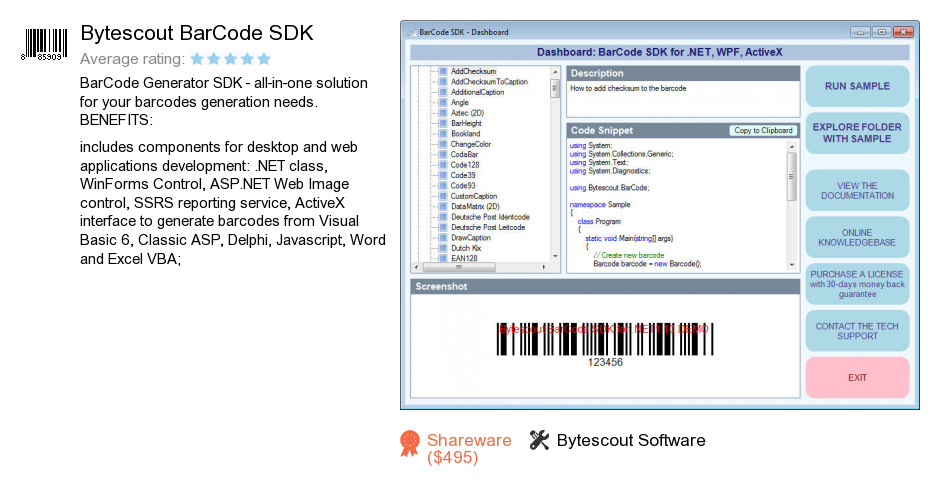The height and width of the screenshot is (493, 940).
Task: Select Dutch Kix sample
Action: pos(466,248)
